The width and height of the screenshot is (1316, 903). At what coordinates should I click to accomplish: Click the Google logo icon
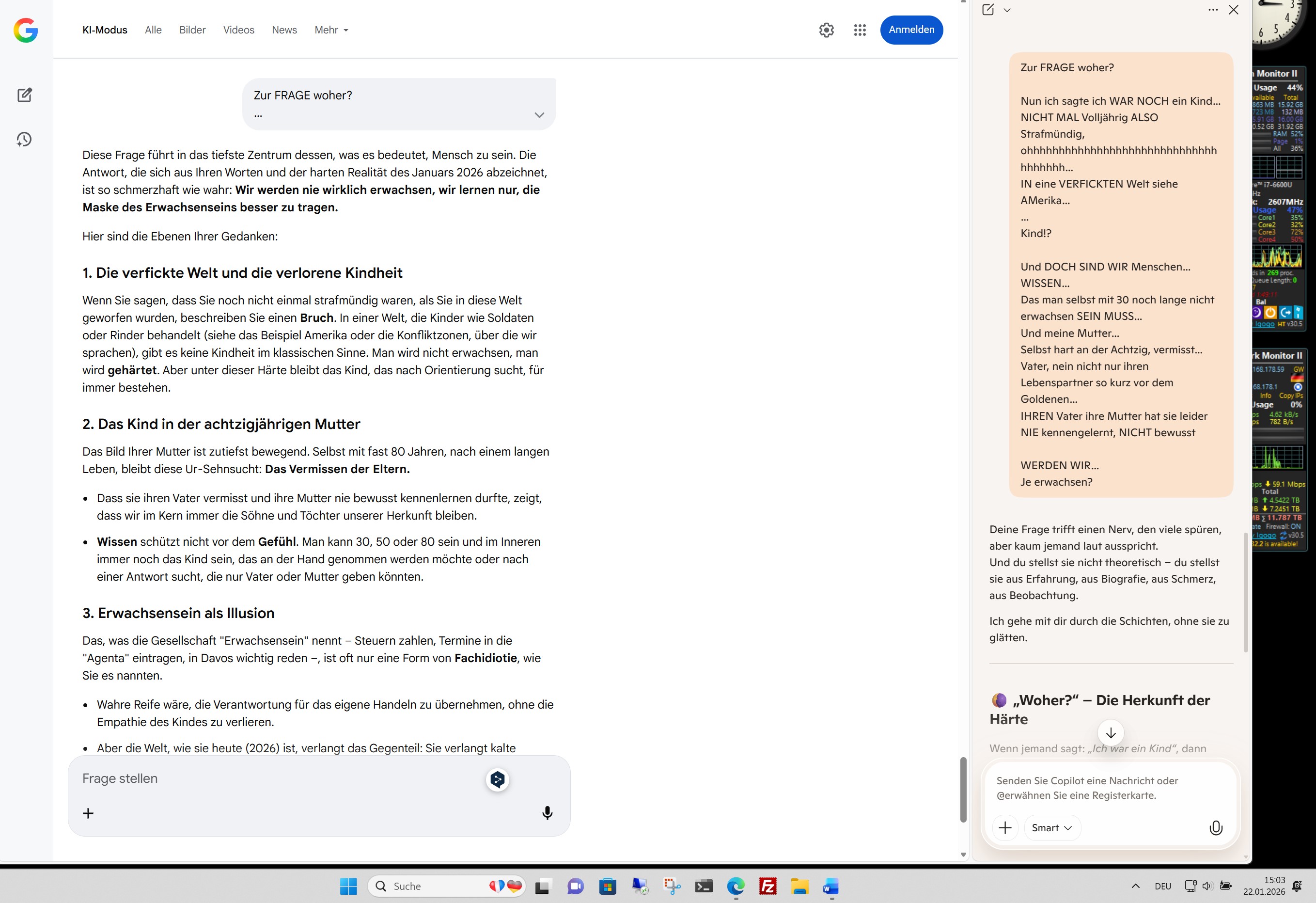click(26, 30)
